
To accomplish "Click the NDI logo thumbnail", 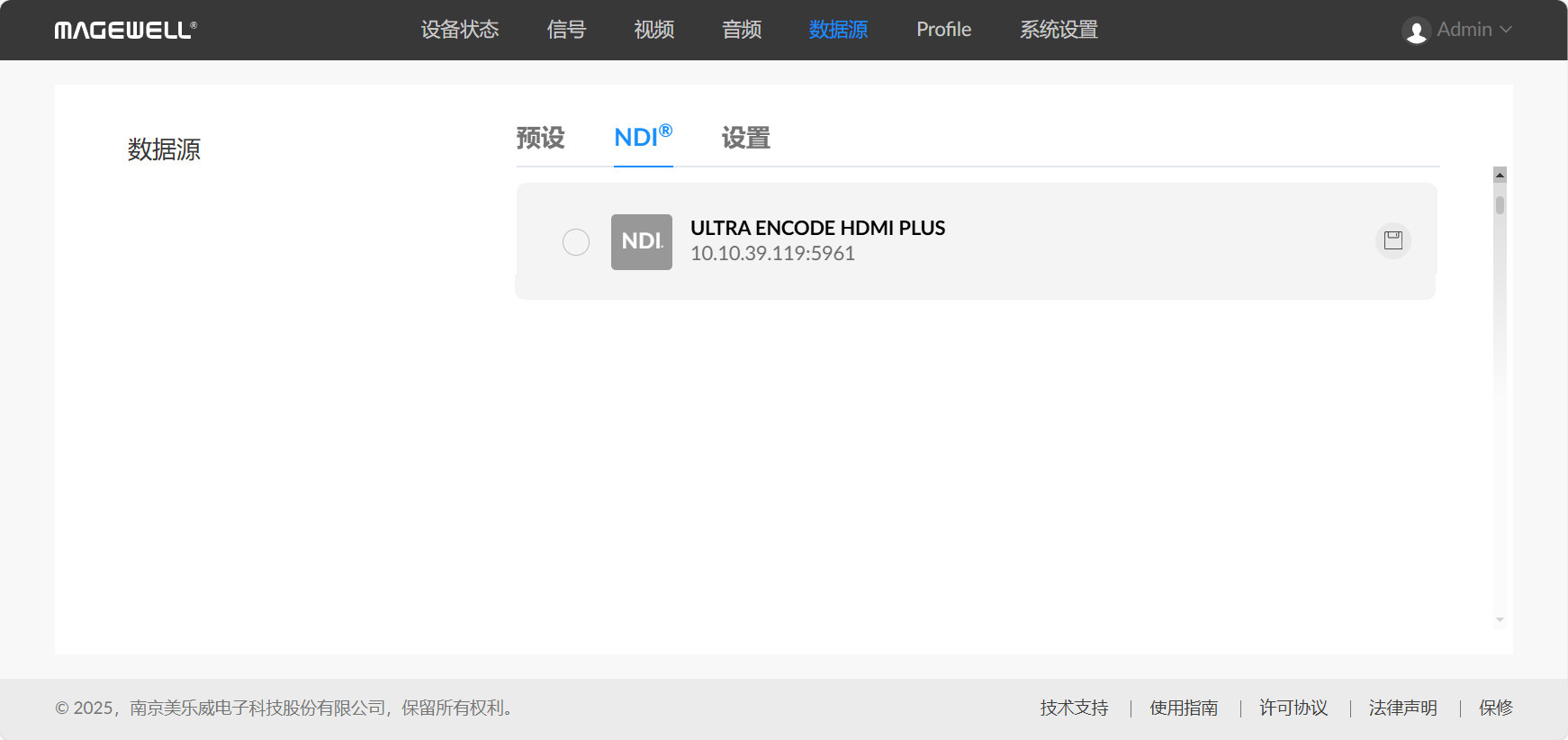I will tap(641, 242).
